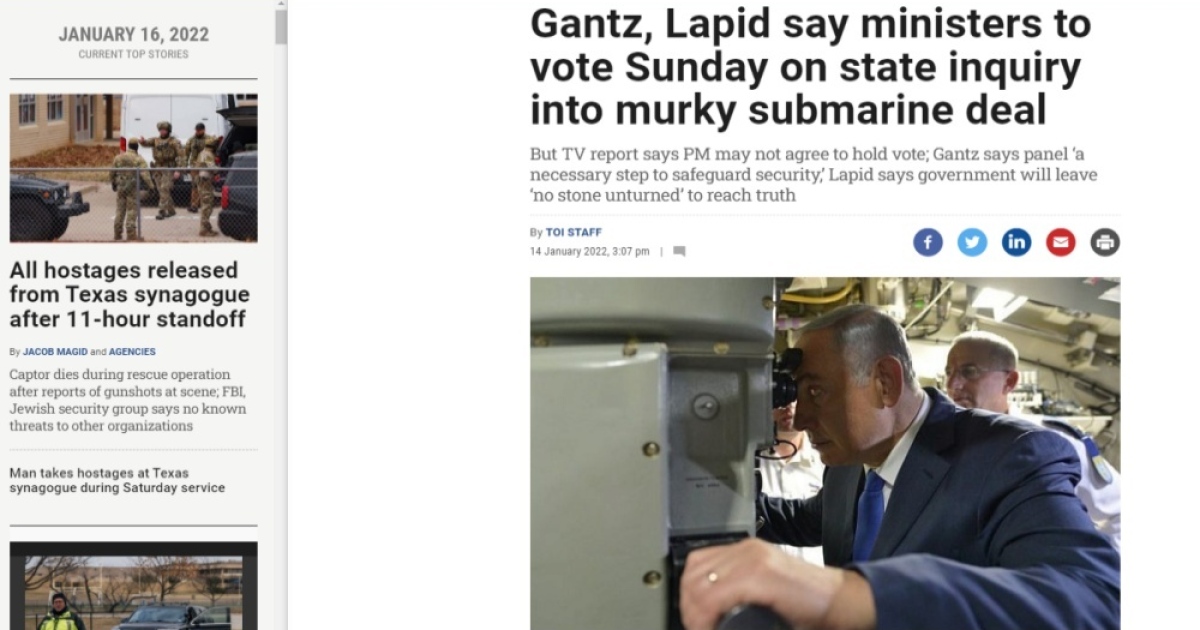
Task: Share article on LinkedIn
Action: click(x=1016, y=242)
